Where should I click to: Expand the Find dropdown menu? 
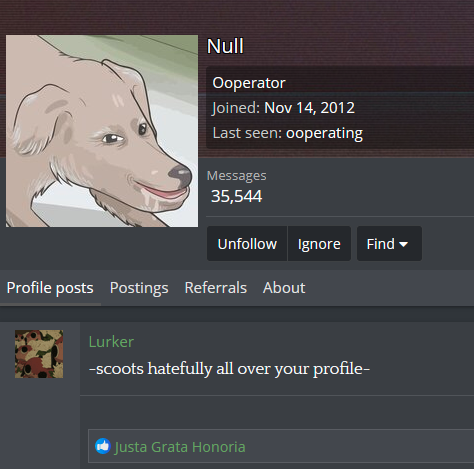click(x=389, y=244)
